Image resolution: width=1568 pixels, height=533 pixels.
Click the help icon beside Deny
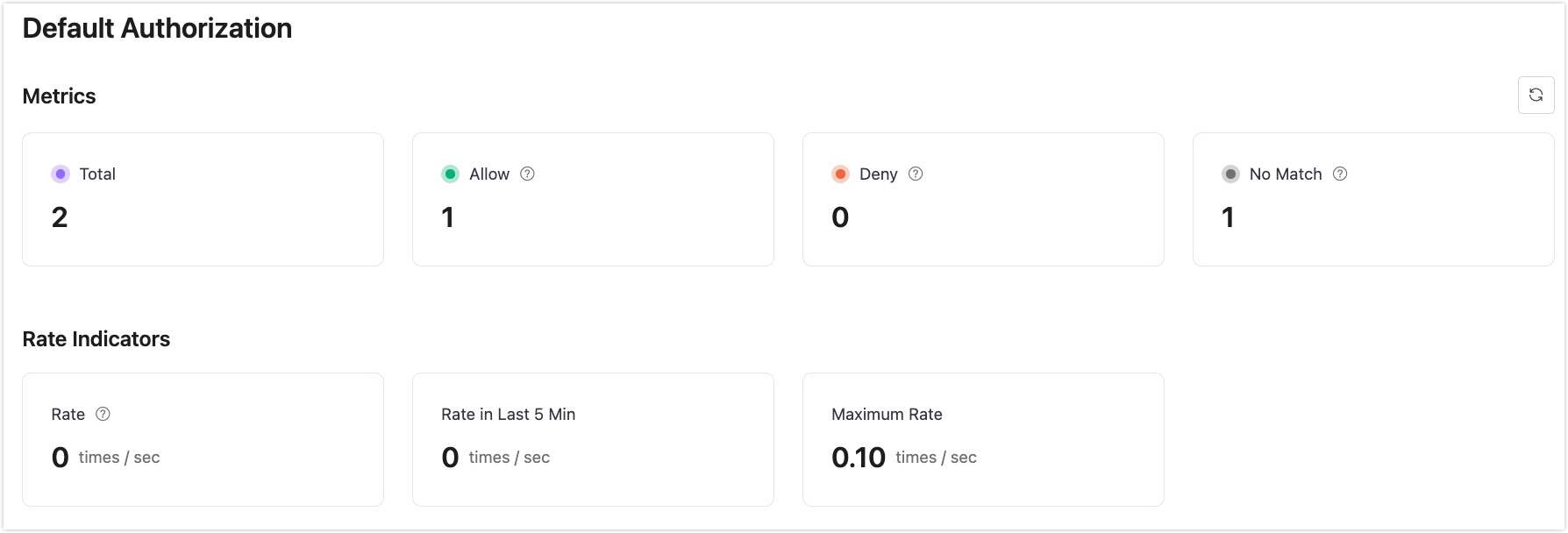click(916, 174)
